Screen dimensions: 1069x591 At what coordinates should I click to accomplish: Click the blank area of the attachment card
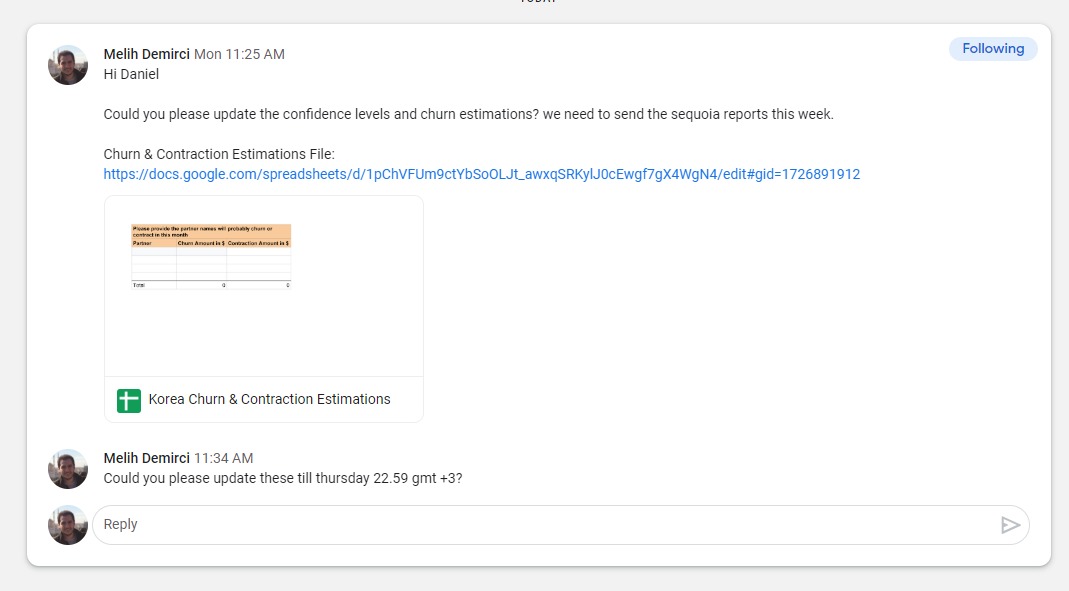[350, 330]
